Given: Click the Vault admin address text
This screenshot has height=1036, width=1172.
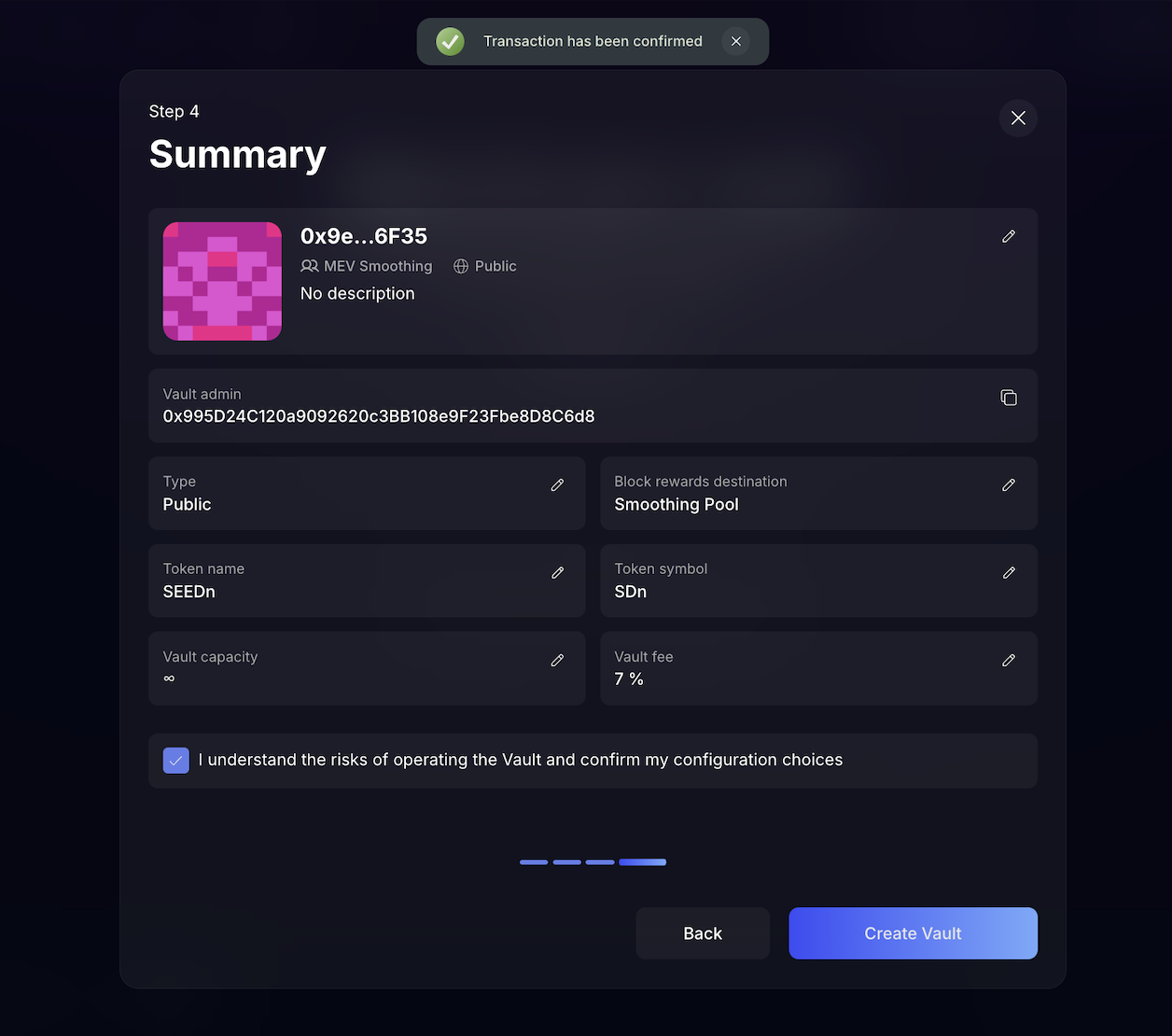Looking at the screenshot, I should [379, 416].
